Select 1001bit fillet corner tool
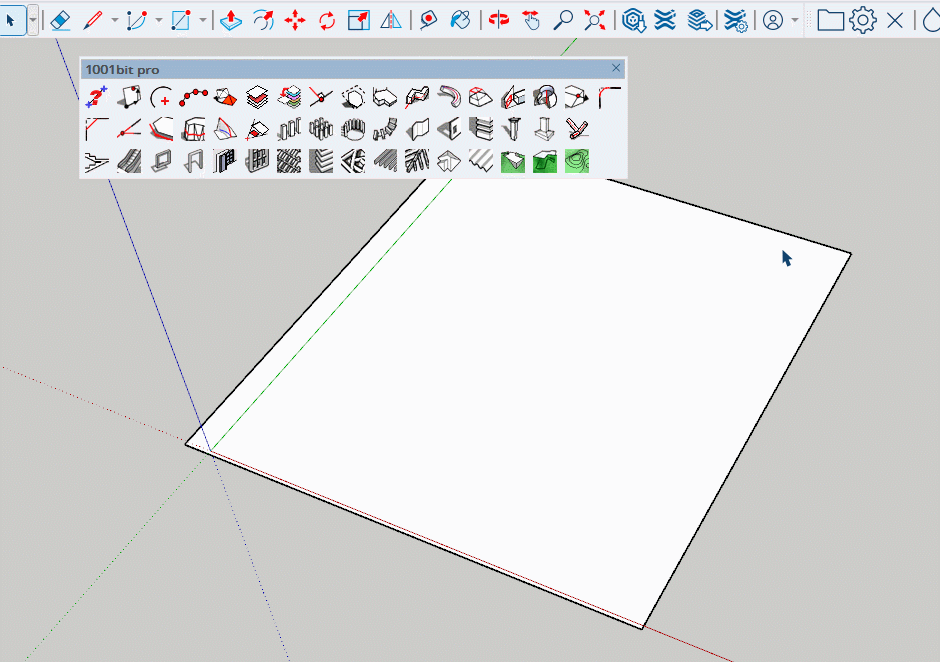940x662 pixels. [x=609, y=97]
